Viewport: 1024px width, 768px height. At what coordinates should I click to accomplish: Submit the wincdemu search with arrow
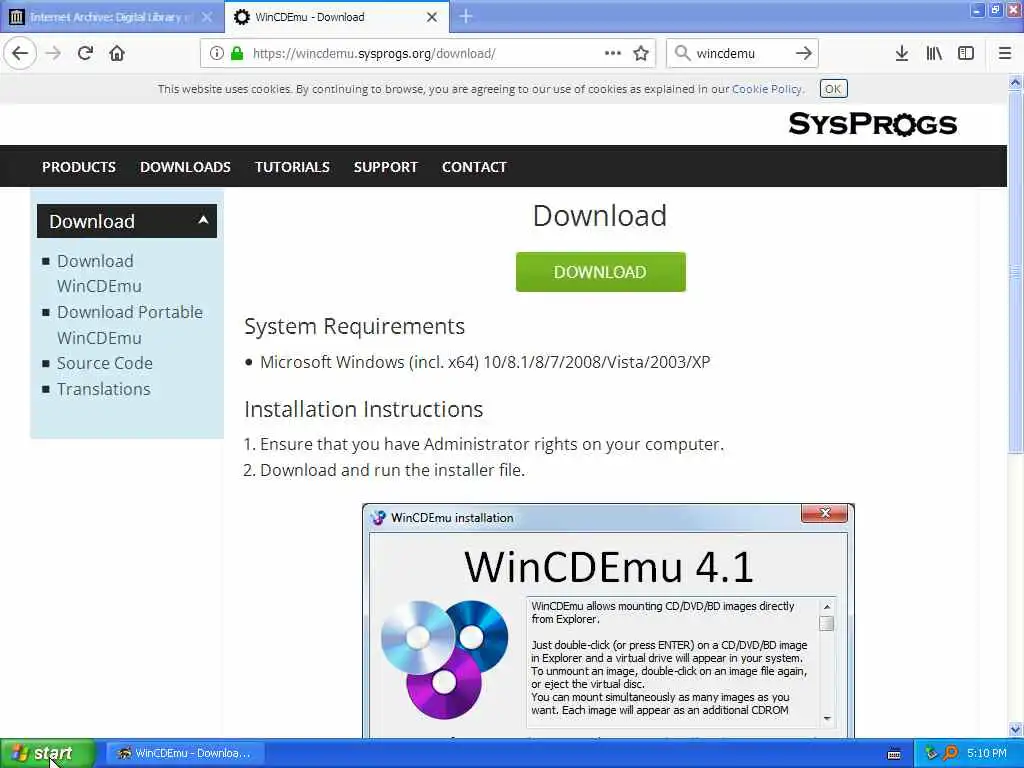[x=804, y=54]
